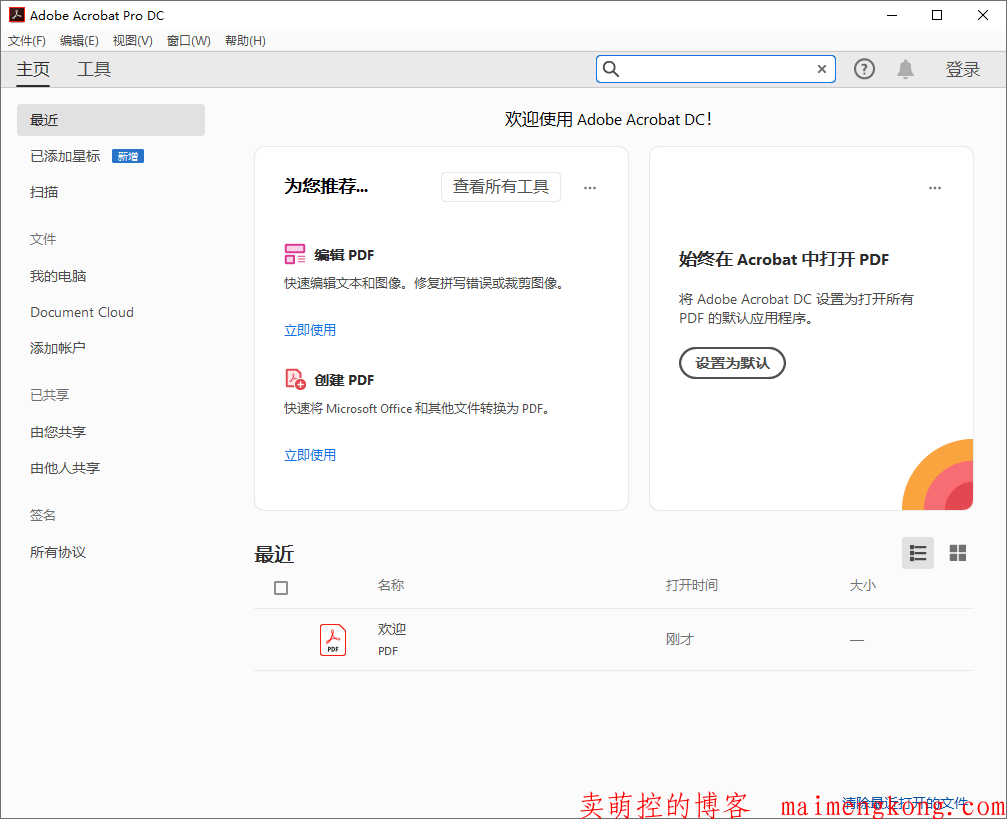Click in the search input field
The width and height of the screenshot is (1007, 819).
[x=715, y=69]
